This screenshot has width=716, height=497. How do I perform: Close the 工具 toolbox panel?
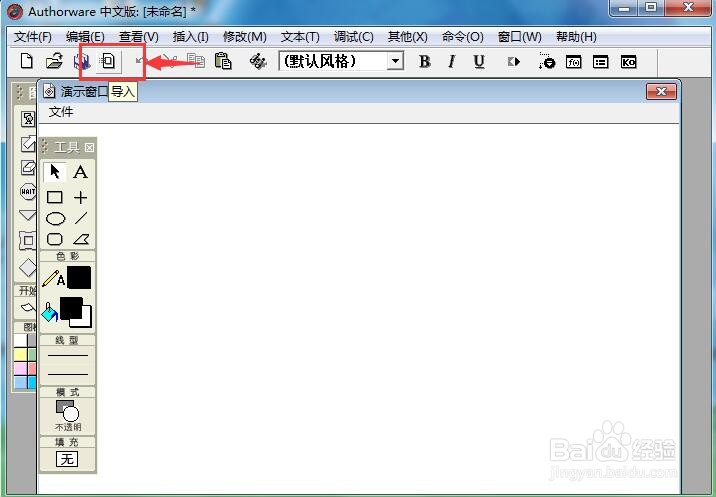[x=90, y=147]
